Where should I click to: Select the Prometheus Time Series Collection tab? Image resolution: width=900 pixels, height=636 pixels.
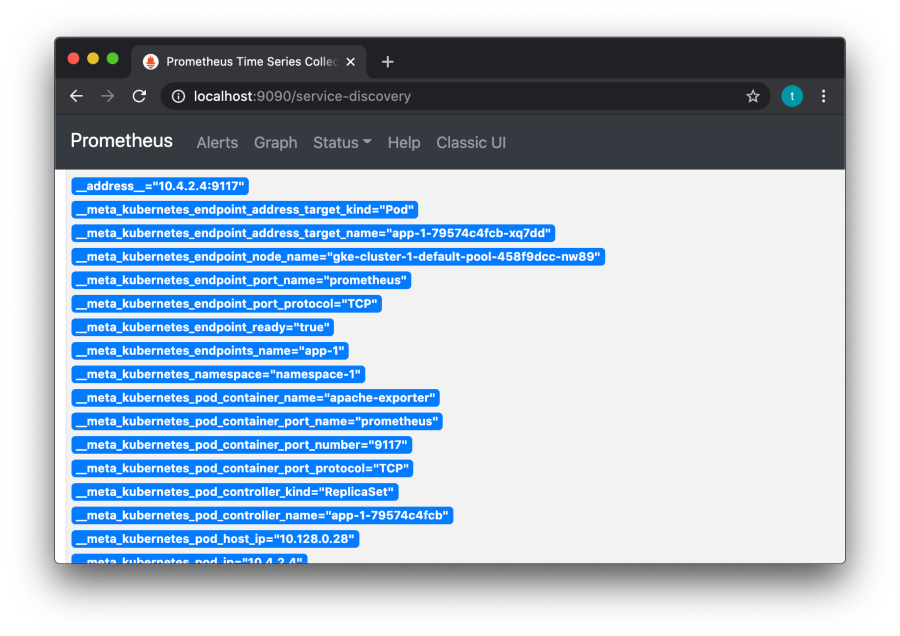point(249,62)
